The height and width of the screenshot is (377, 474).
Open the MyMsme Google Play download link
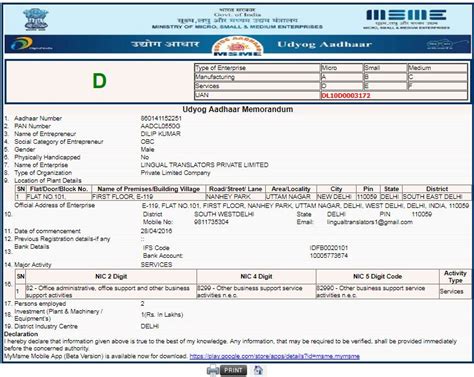point(274,356)
